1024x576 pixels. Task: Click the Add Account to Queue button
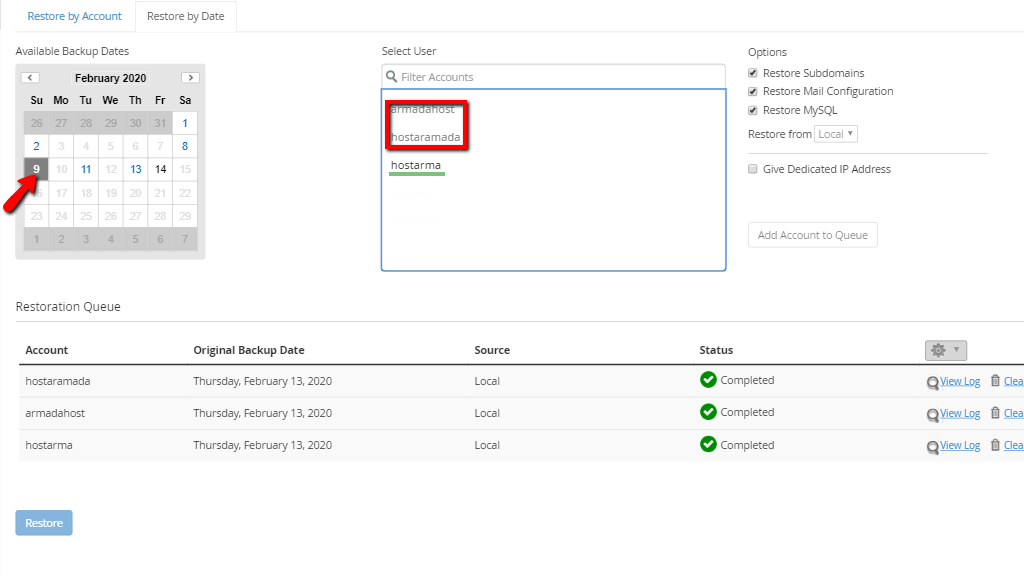[812, 235]
